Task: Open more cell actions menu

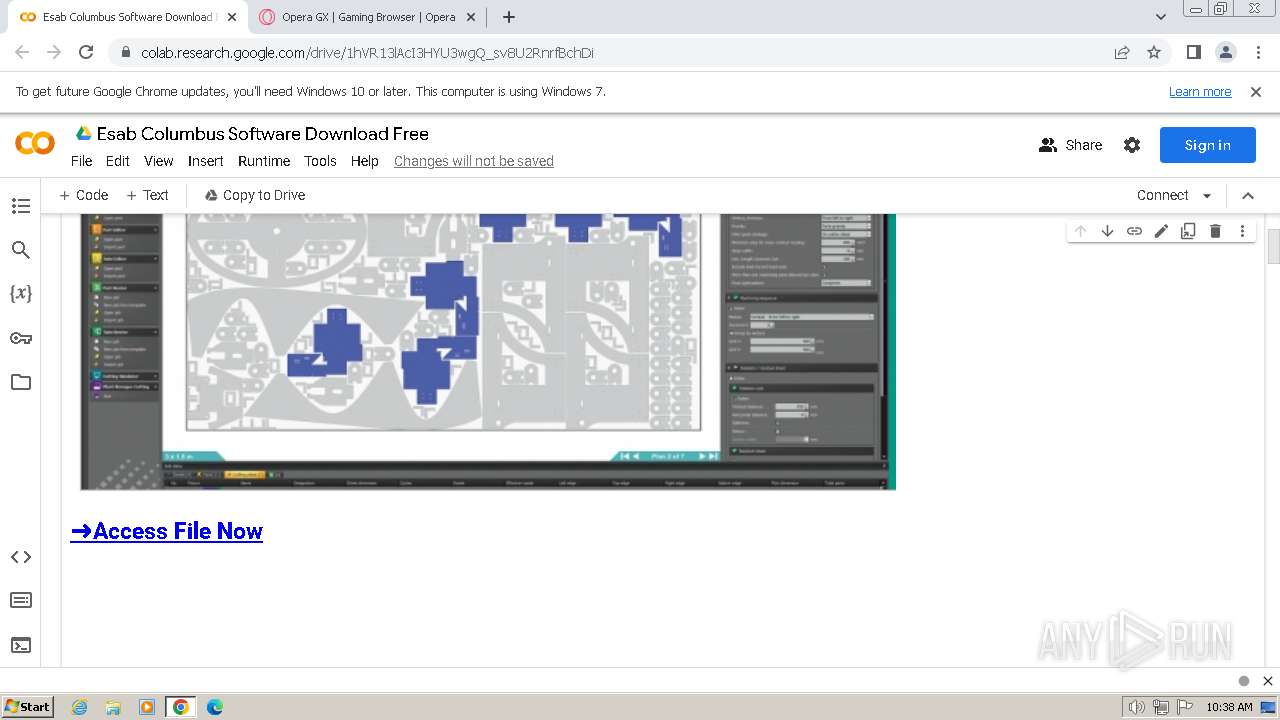Action: (x=1242, y=231)
